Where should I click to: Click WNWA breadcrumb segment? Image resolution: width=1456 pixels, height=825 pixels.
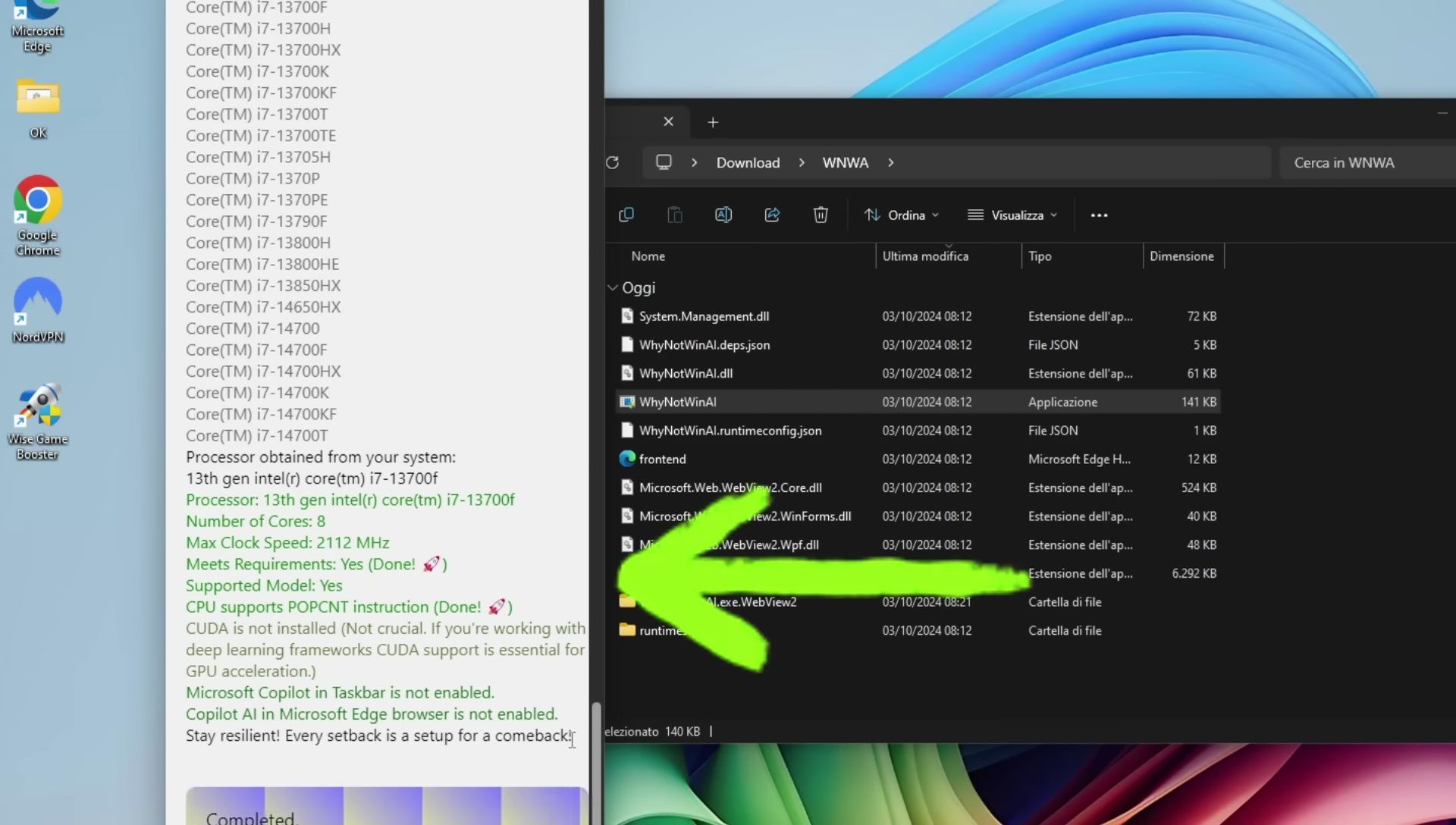846,162
